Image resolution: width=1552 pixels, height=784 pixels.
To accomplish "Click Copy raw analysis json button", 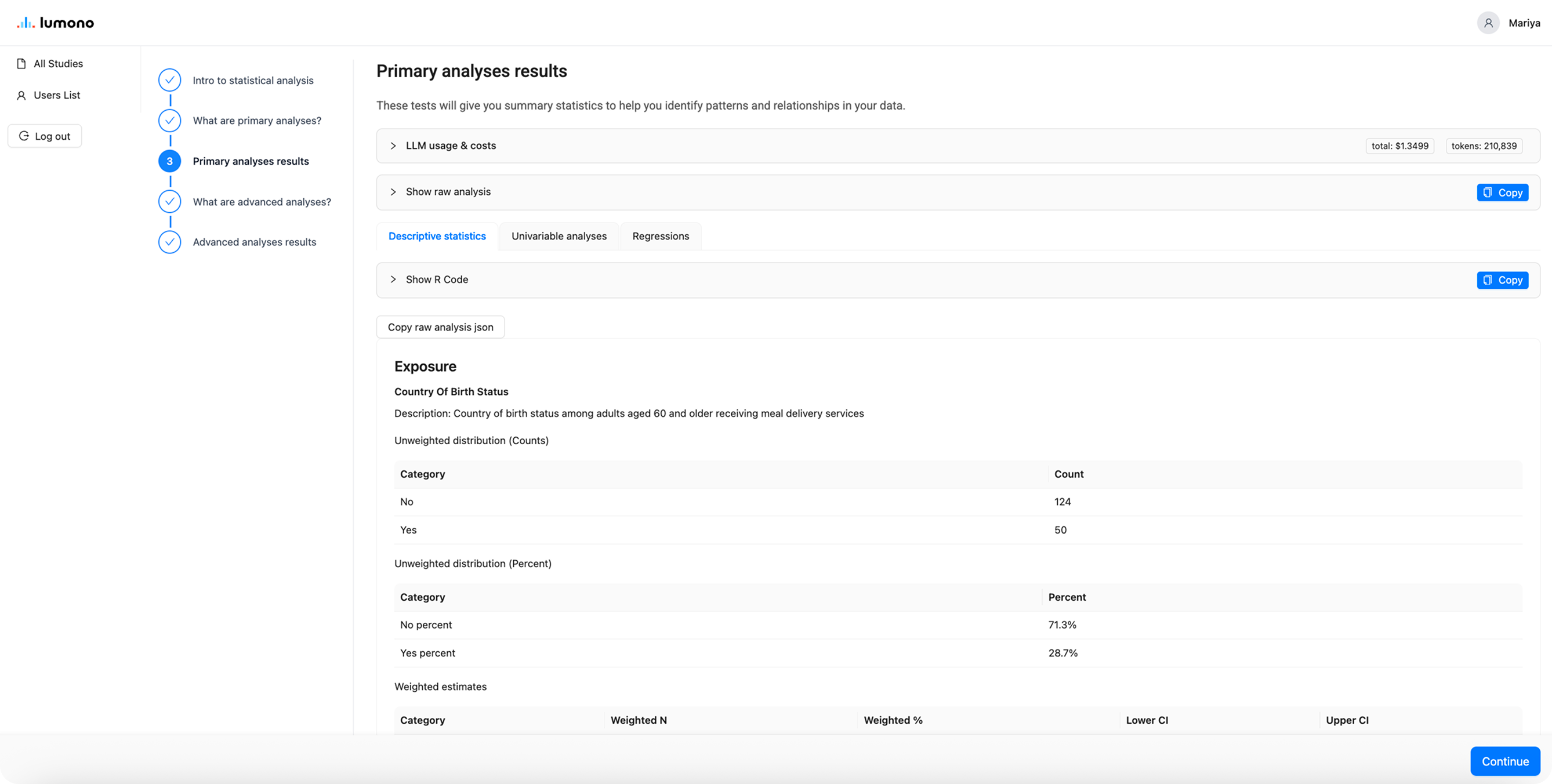I will 440,327.
